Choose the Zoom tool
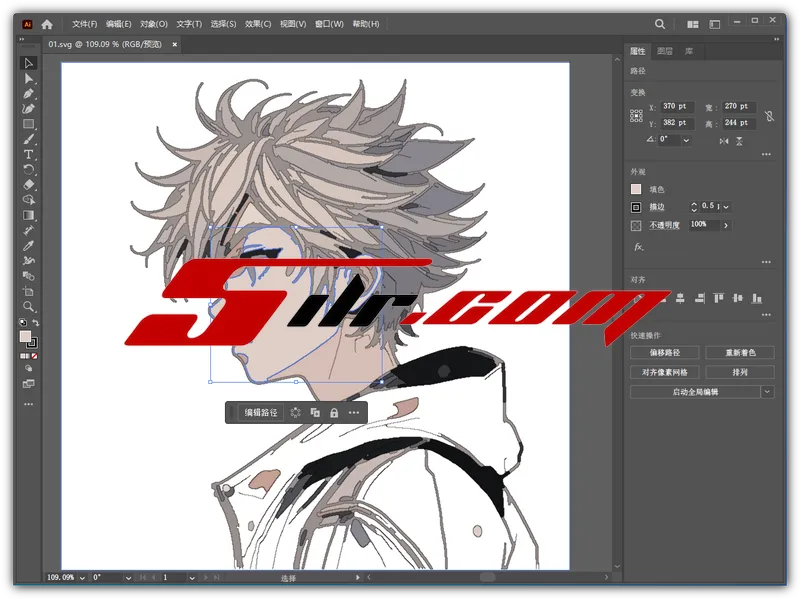Viewport: 800px width, 599px height. 29,307
